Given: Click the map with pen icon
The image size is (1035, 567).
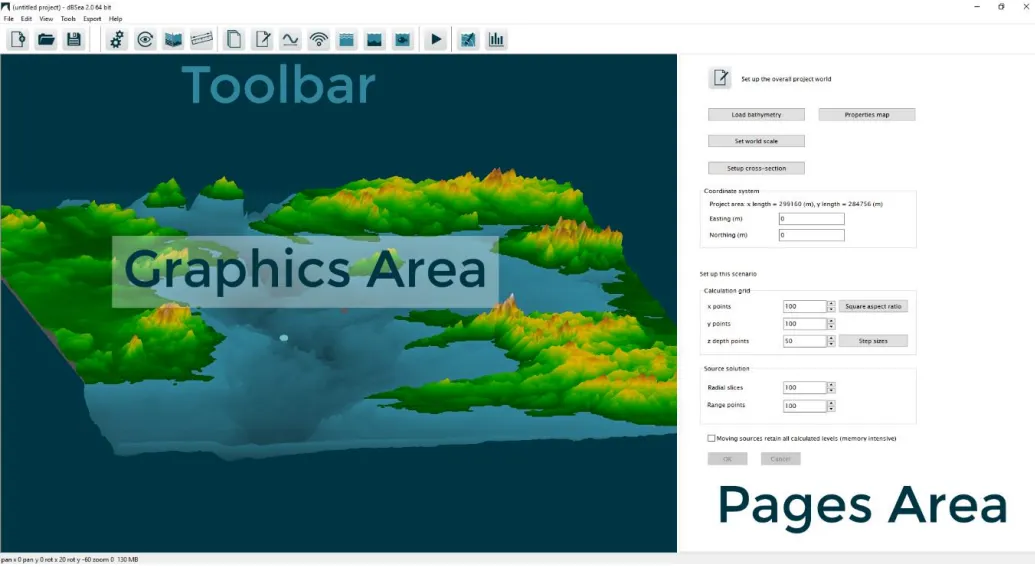Looking at the screenshot, I should click(x=468, y=40).
